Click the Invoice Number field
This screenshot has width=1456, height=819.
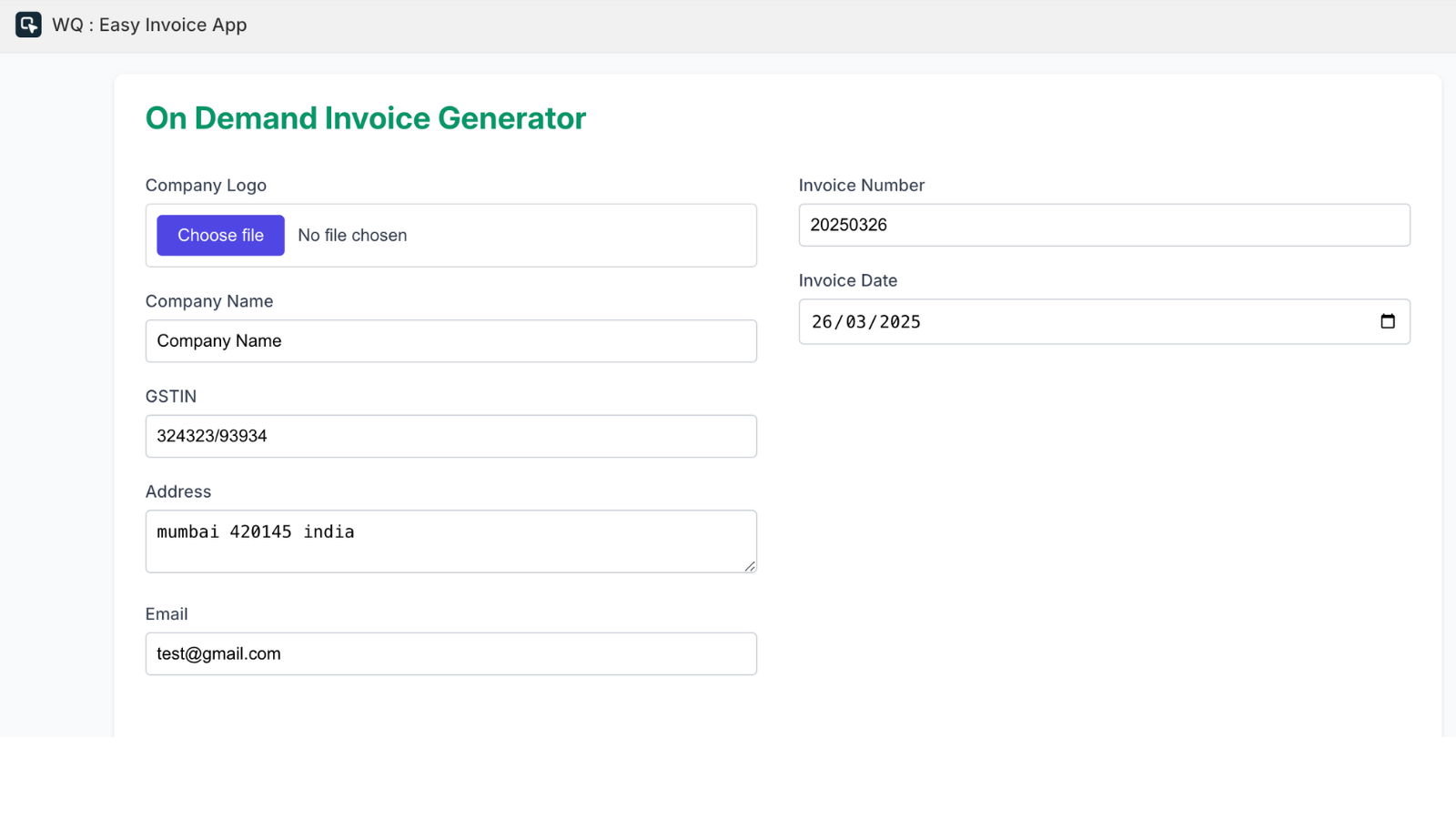[1105, 225]
